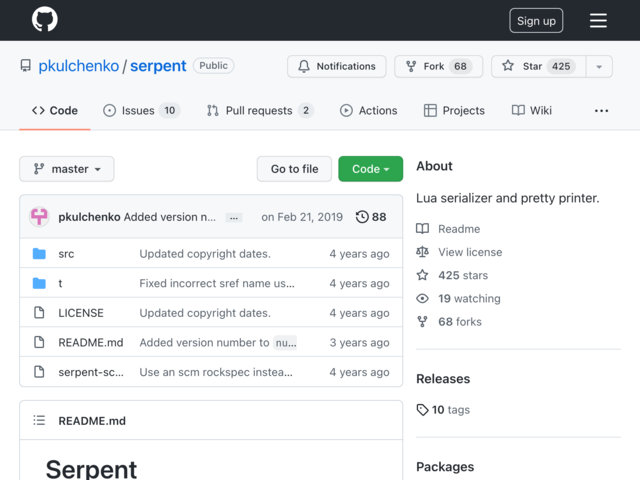Click the scales icon next to View license
640x480 pixels.
pyautogui.click(x=422, y=252)
